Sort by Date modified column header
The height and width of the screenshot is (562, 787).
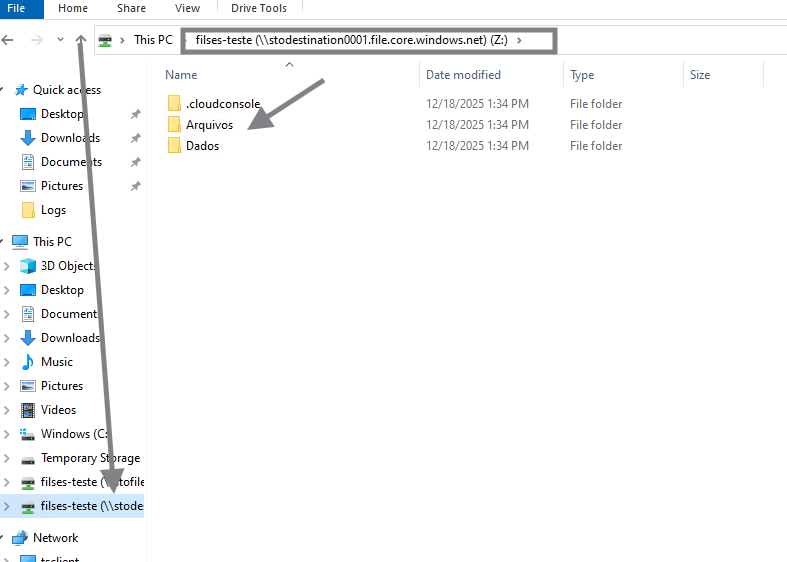point(463,75)
